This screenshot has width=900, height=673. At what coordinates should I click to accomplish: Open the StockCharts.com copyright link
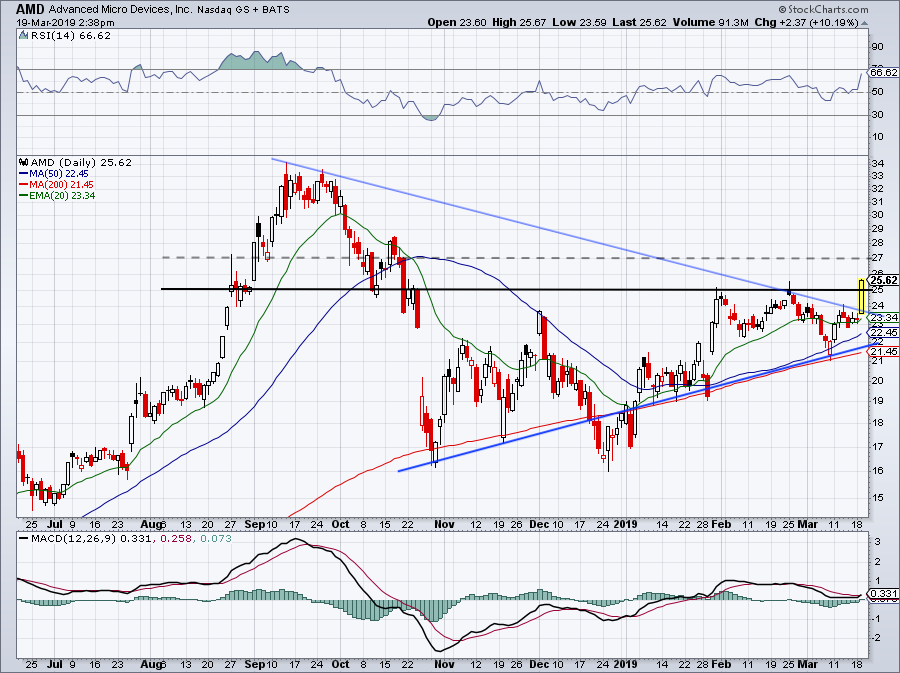coord(824,9)
